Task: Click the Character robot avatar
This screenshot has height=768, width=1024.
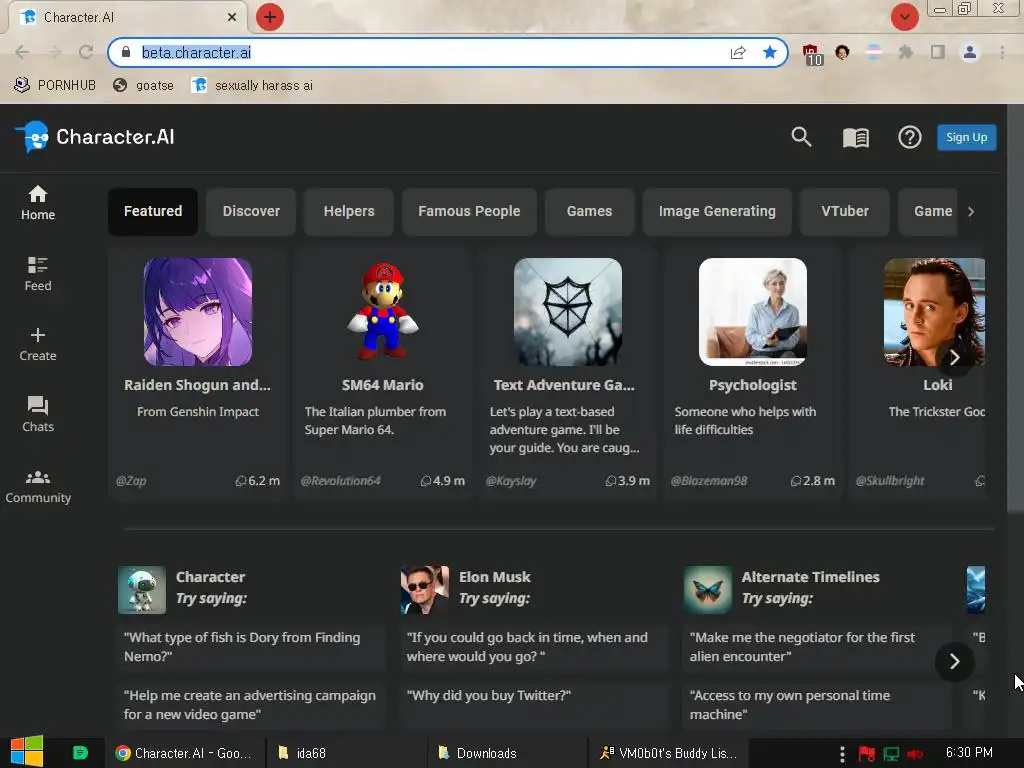Action: coord(142,590)
